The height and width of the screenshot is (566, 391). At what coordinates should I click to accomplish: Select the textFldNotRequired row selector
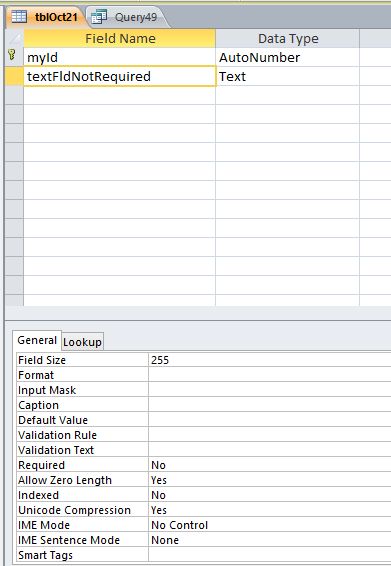pos(14,76)
